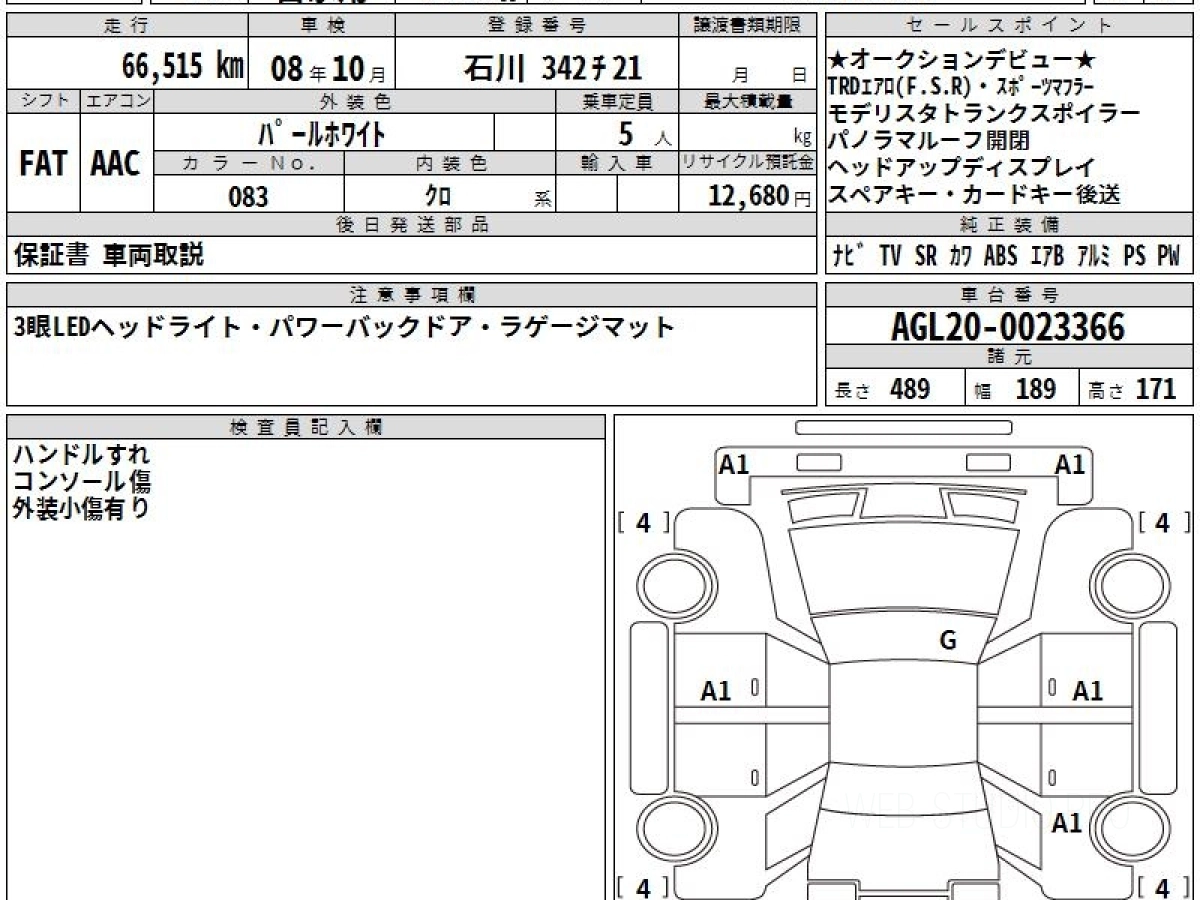Screen dimensions: 1200x900
Task: Select the 3眼LEDヘッドライト notes line
Action: point(344,327)
